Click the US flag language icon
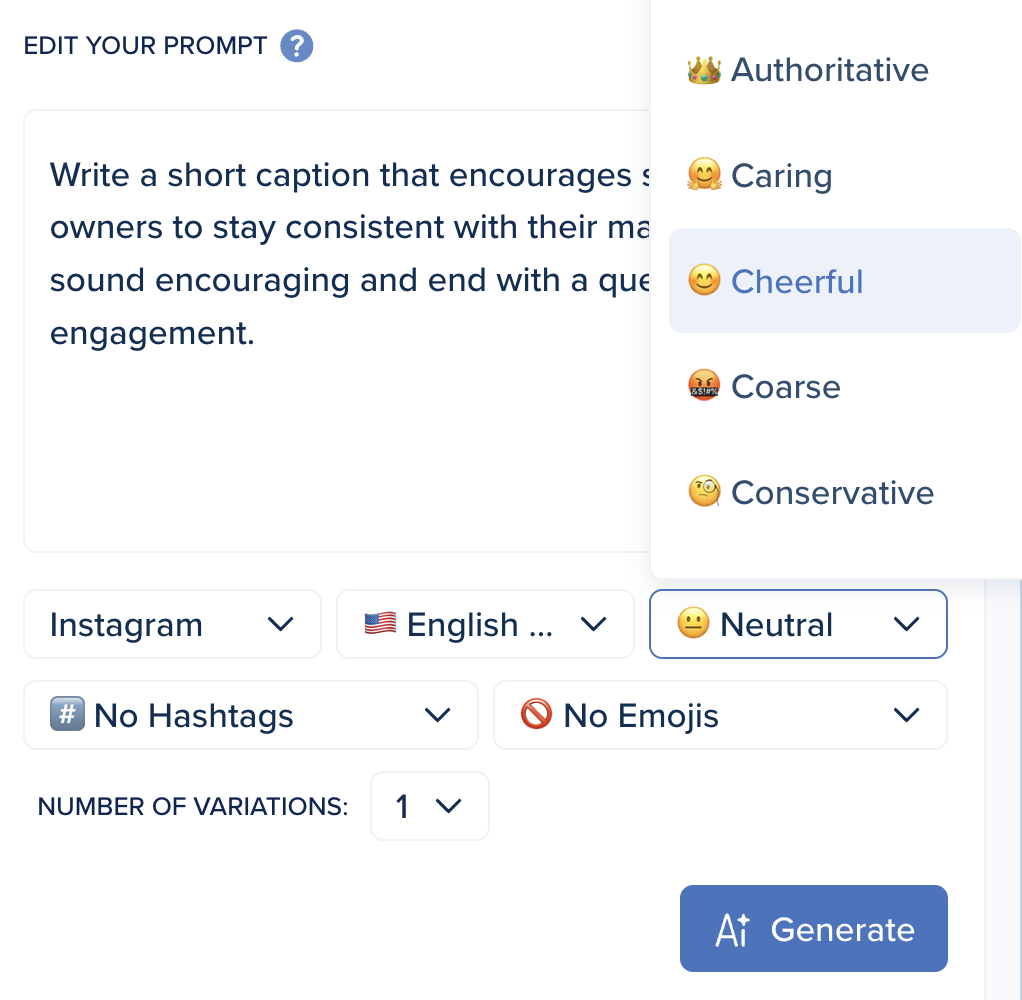This screenshot has height=1000, width=1022. click(380, 625)
